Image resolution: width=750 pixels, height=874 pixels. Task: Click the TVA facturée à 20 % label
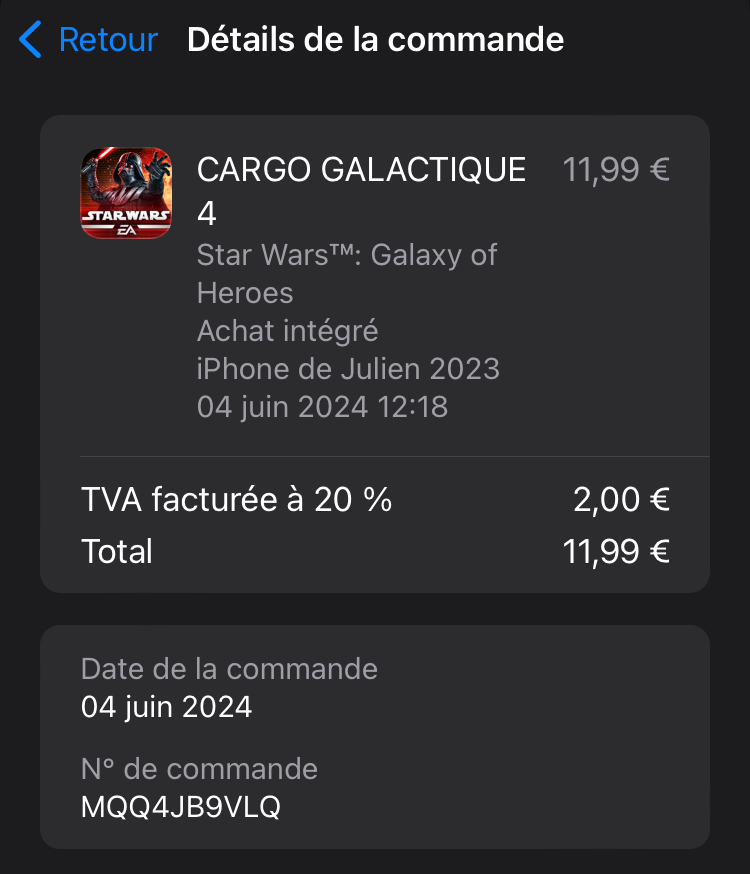pyautogui.click(x=237, y=499)
